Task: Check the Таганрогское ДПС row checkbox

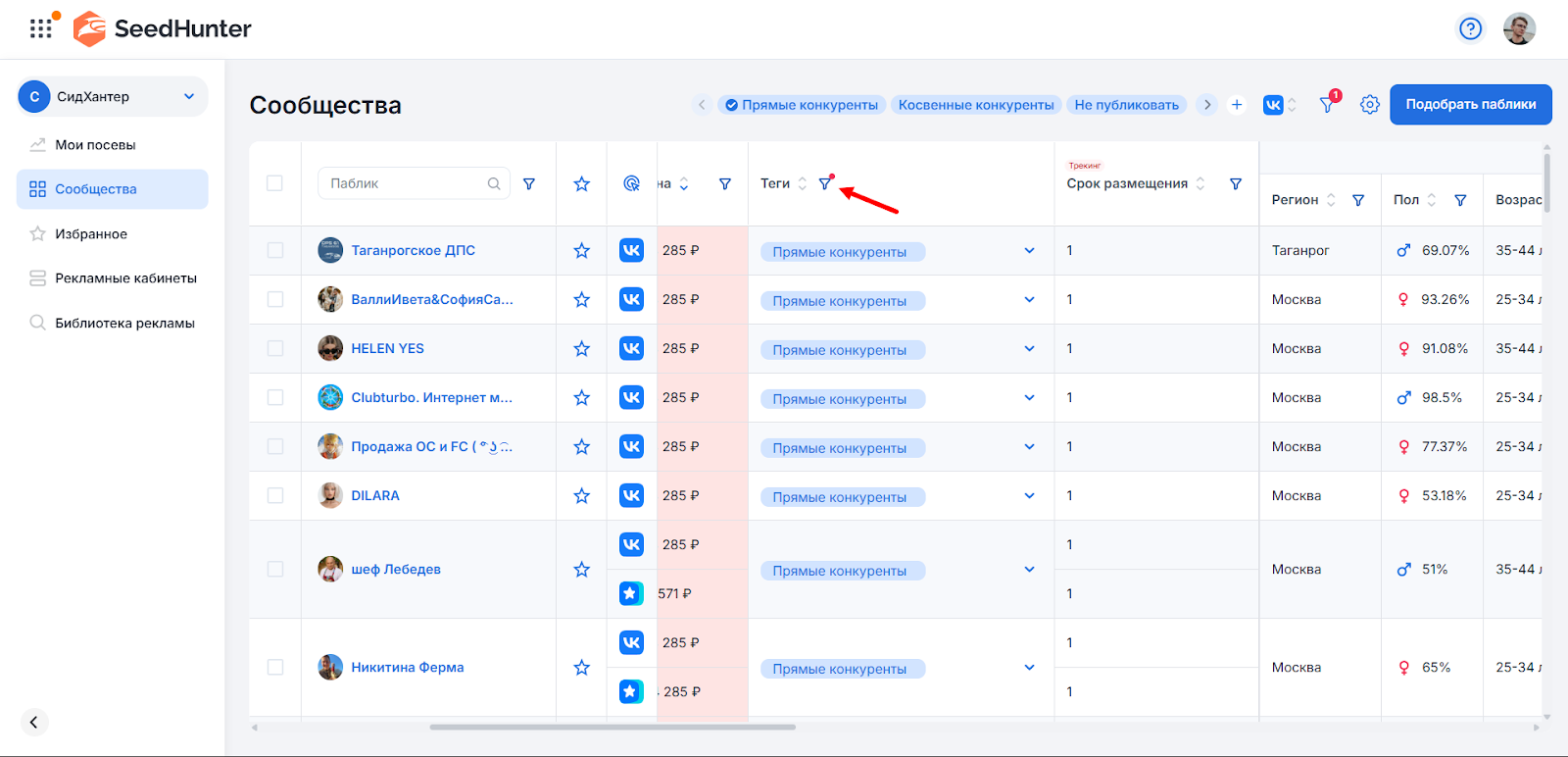Action: click(275, 251)
